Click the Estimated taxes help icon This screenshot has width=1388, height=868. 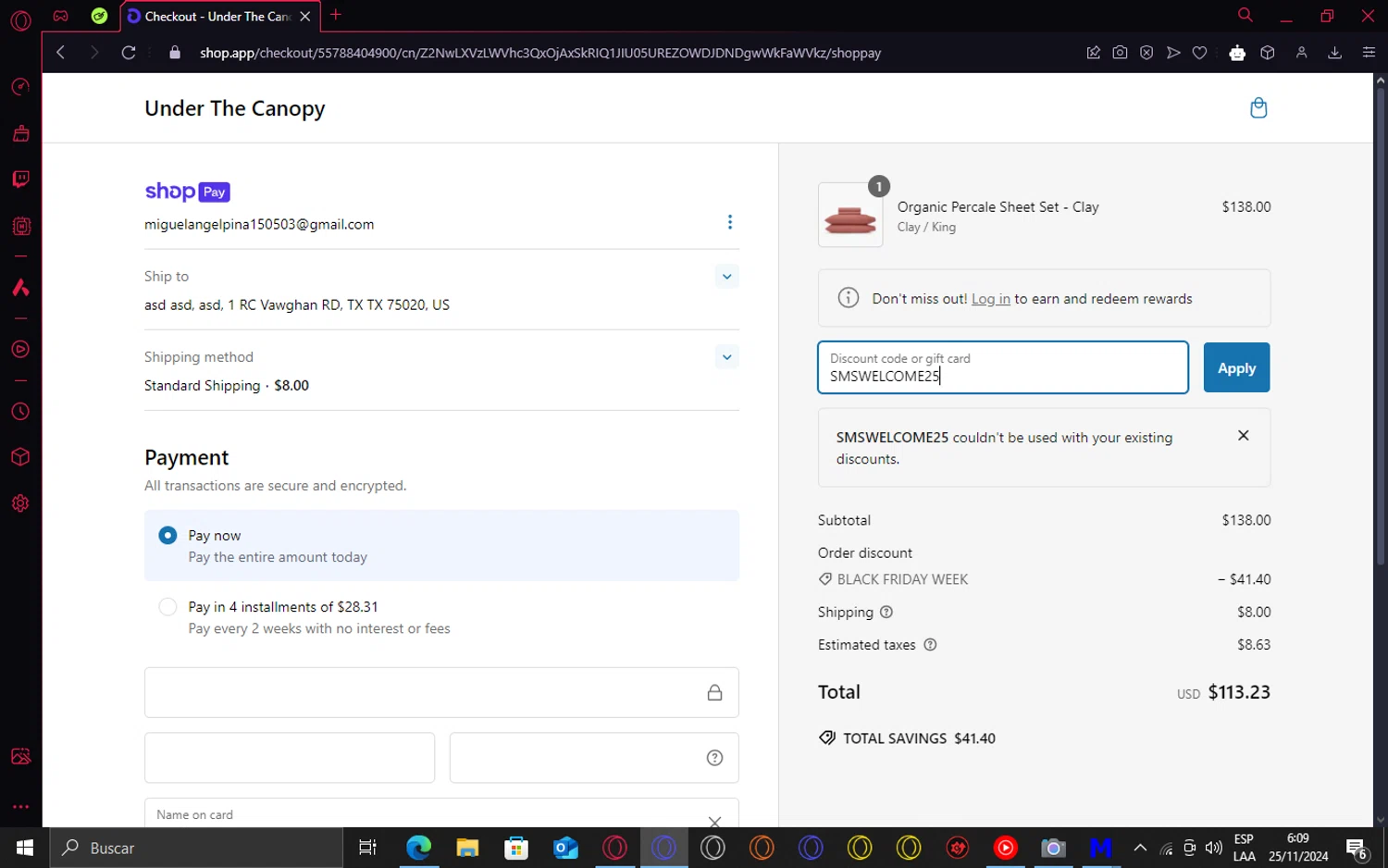point(930,645)
